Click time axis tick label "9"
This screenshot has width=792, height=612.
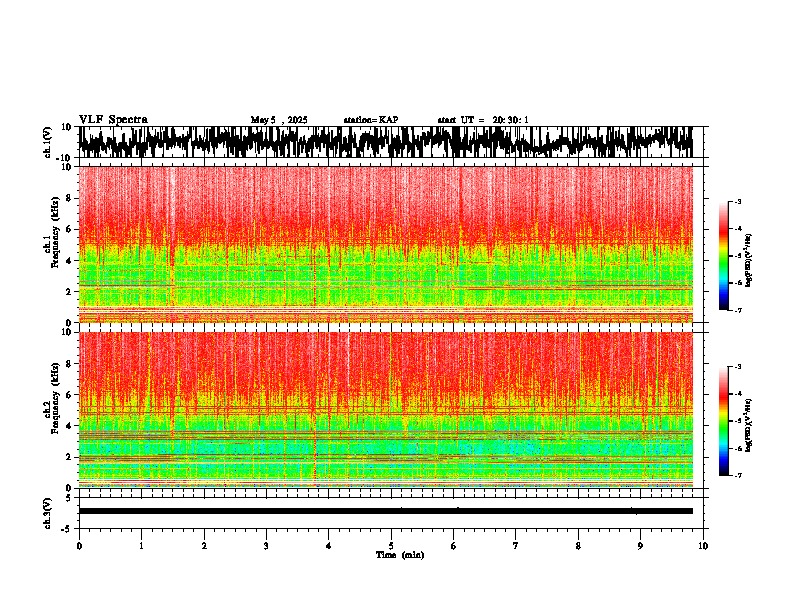pos(640,546)
